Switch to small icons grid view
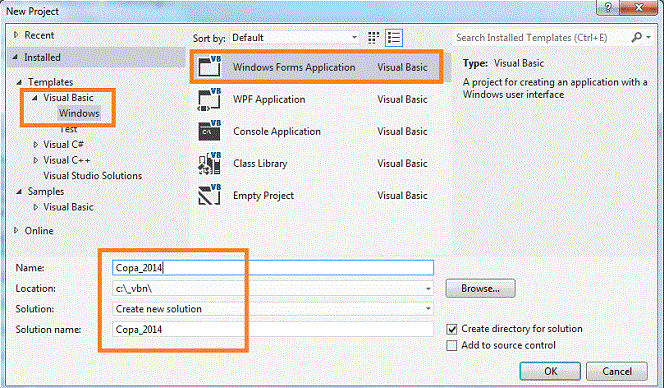 pos(373,38)
